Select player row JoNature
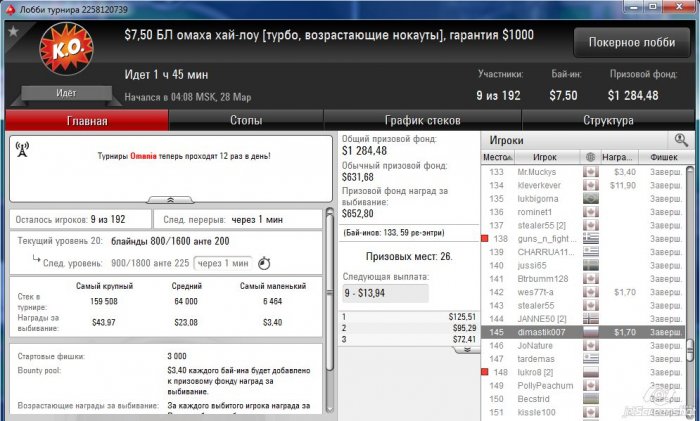This screenshot has width=700, height=421. point(582,346)
